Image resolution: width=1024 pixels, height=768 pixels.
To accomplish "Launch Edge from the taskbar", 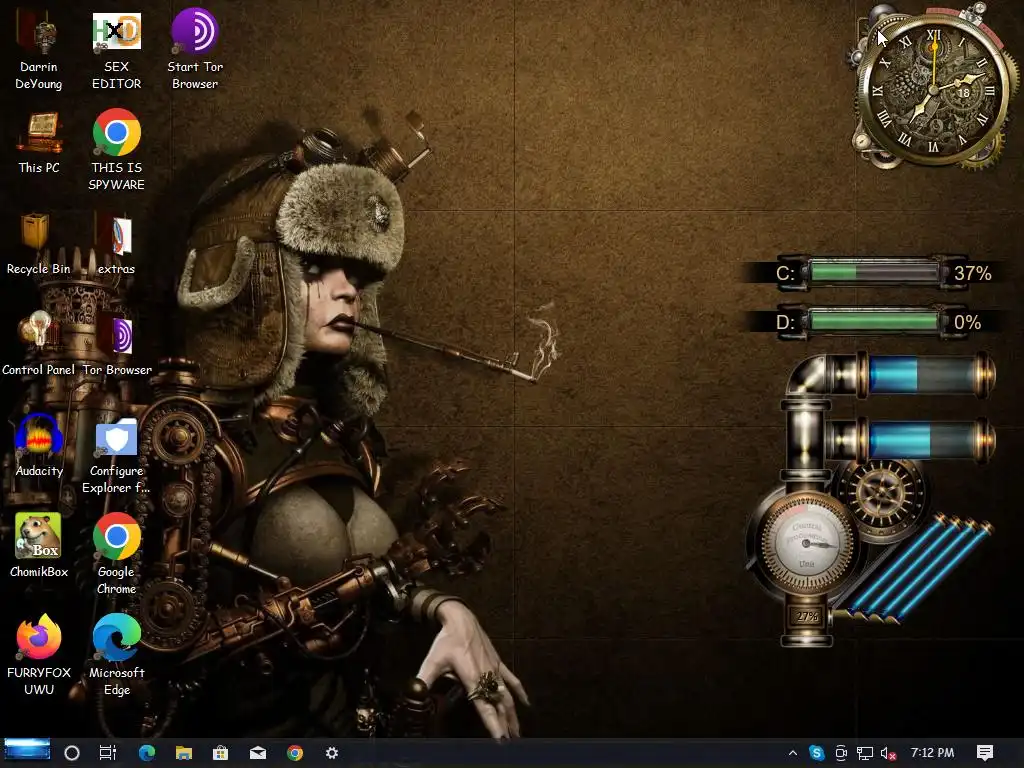I will [x=146, y=753].
